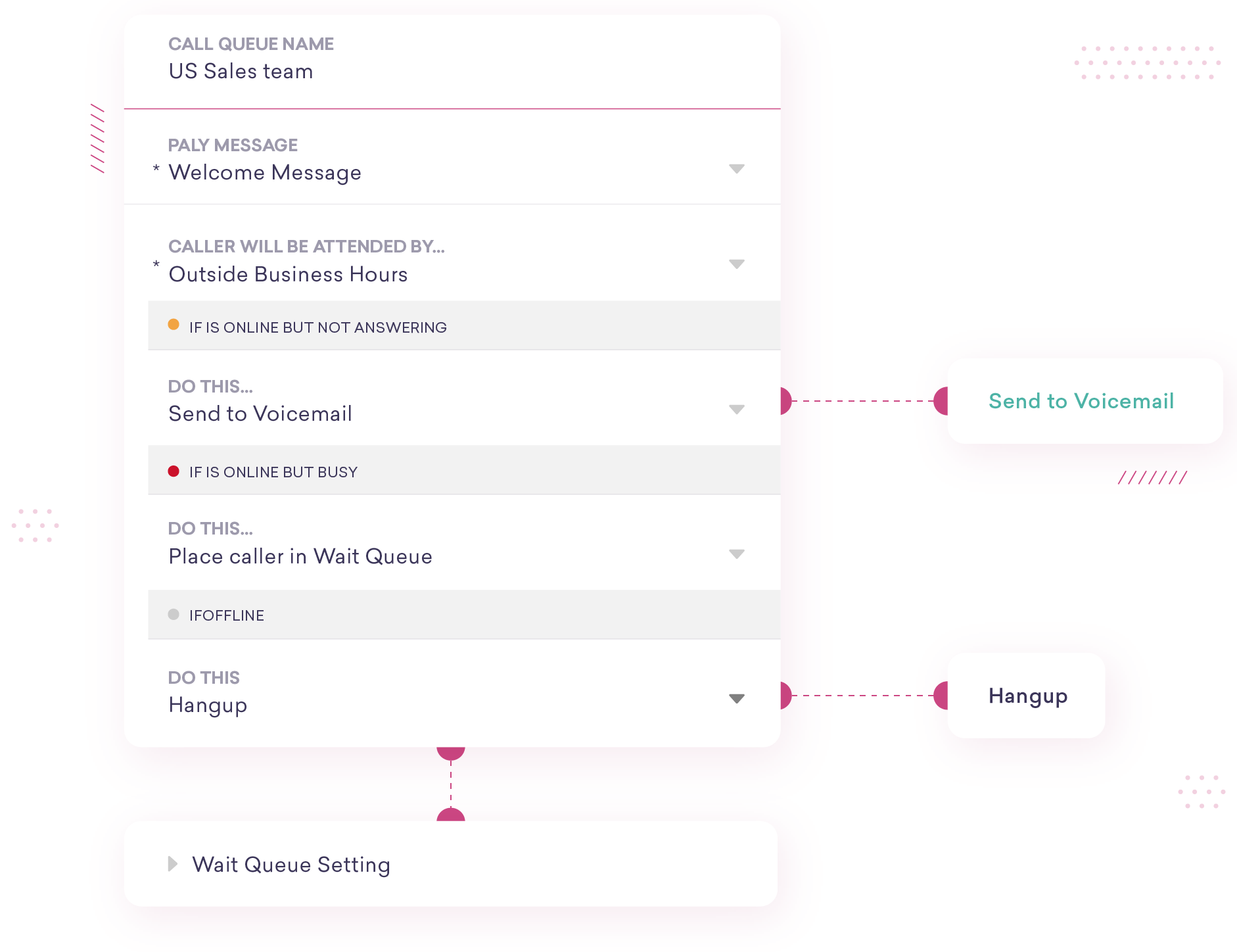The height and width of the screenshot is (952, 1237).
Task: Click the pink node above Wait Queue Setting card
Action: coord(450,815)
